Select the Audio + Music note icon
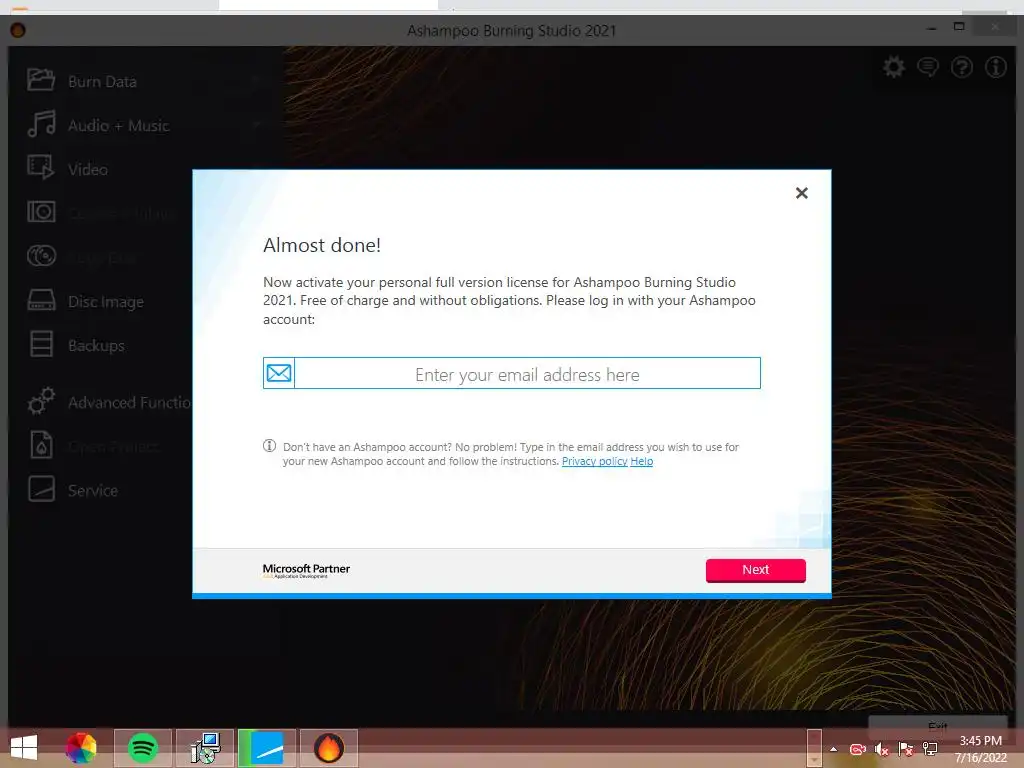This screenshot has width=1024, height=768. click(x=41, y=123)
